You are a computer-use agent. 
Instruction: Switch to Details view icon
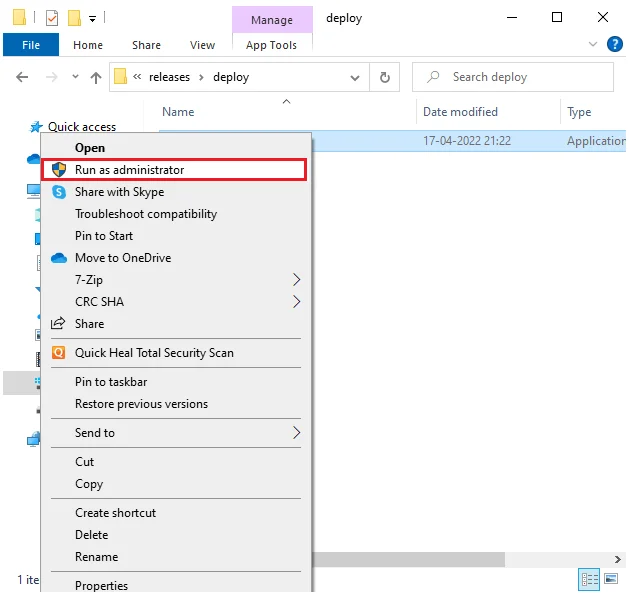[x=589, y=579]
